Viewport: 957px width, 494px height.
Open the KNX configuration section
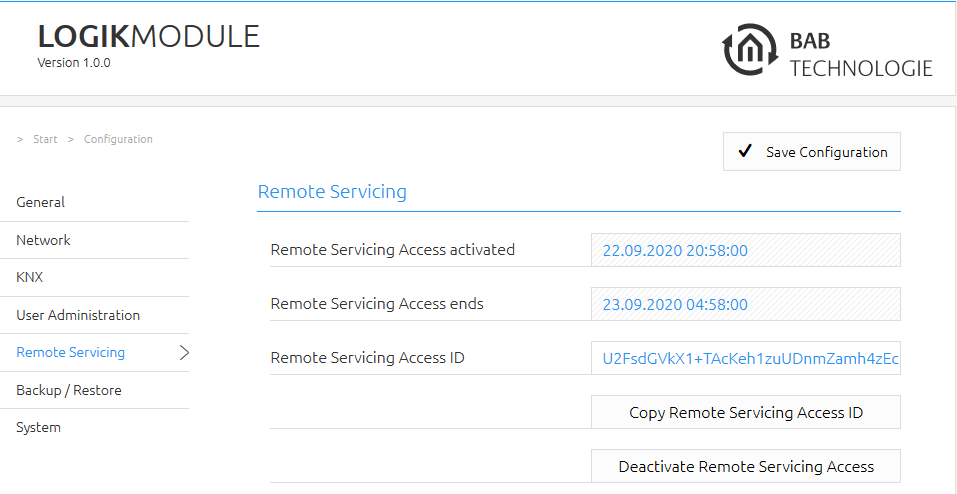[x=29, y=277]
